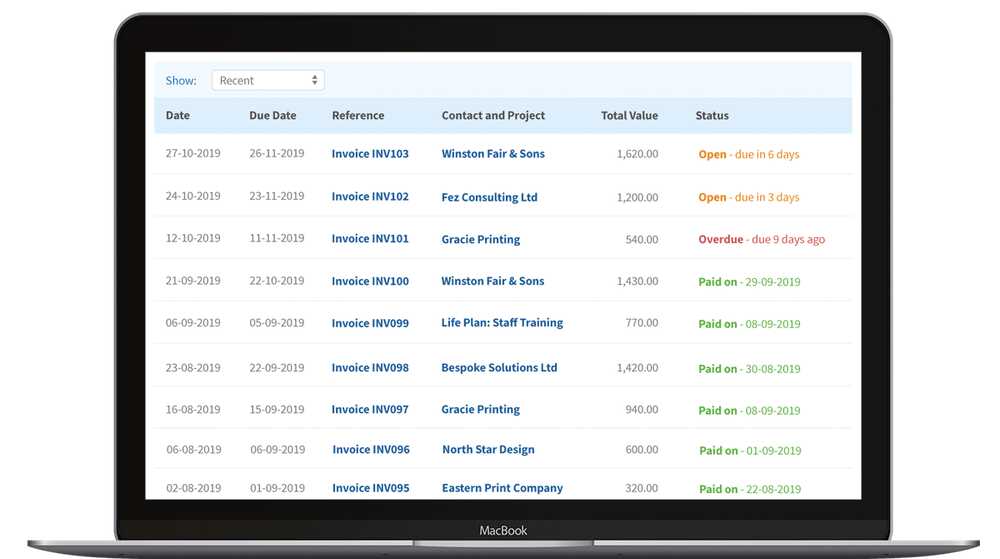Viewport: 1000px width, 559px height.
Task: Click total value 1,620.00
Action: pyautogui.click(x=637, y=154)
